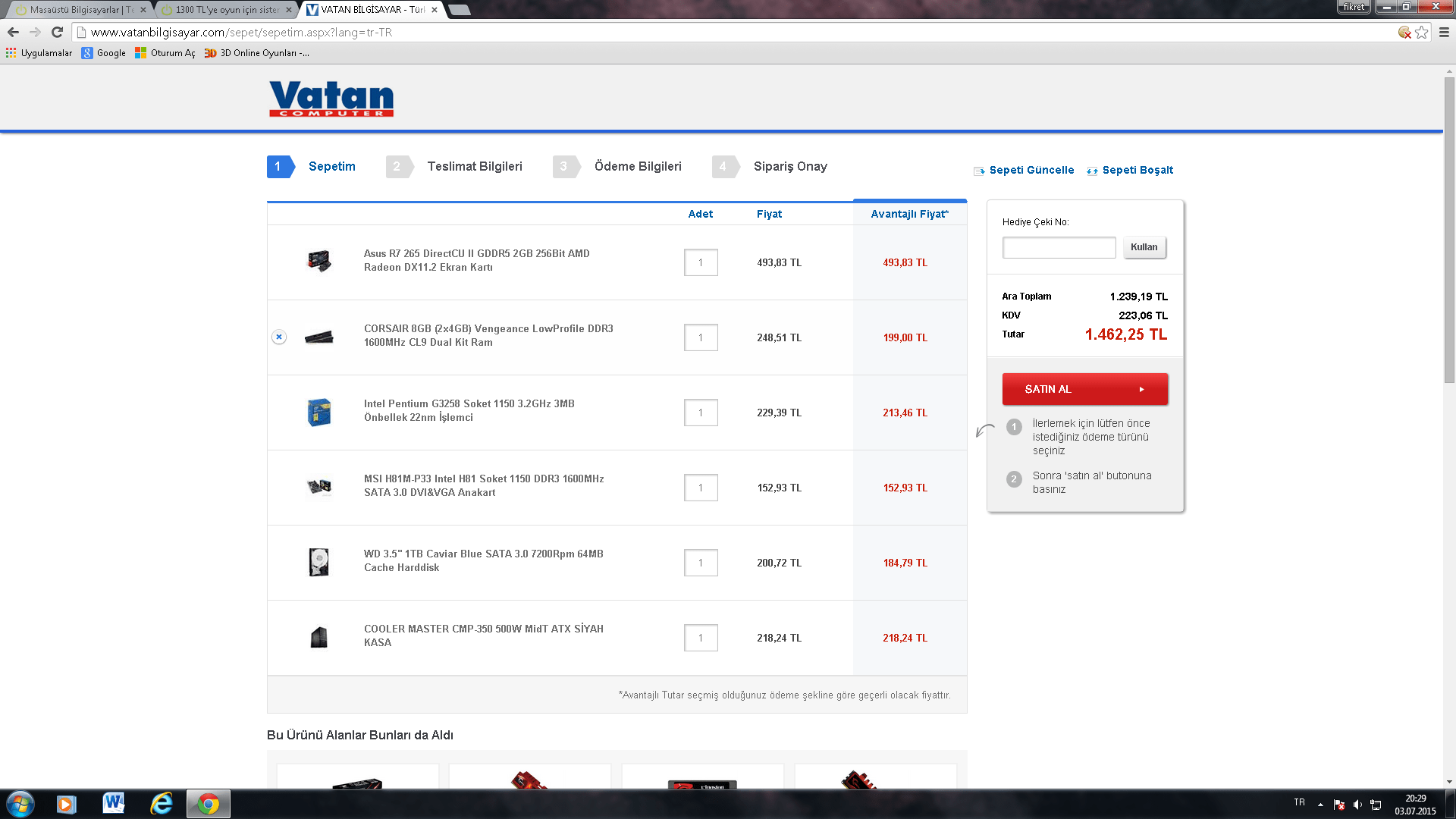This screenshot has width=1456, height=819.
Task: Click the WD Caviar Blue harddisk image
Action: [318, 562]
